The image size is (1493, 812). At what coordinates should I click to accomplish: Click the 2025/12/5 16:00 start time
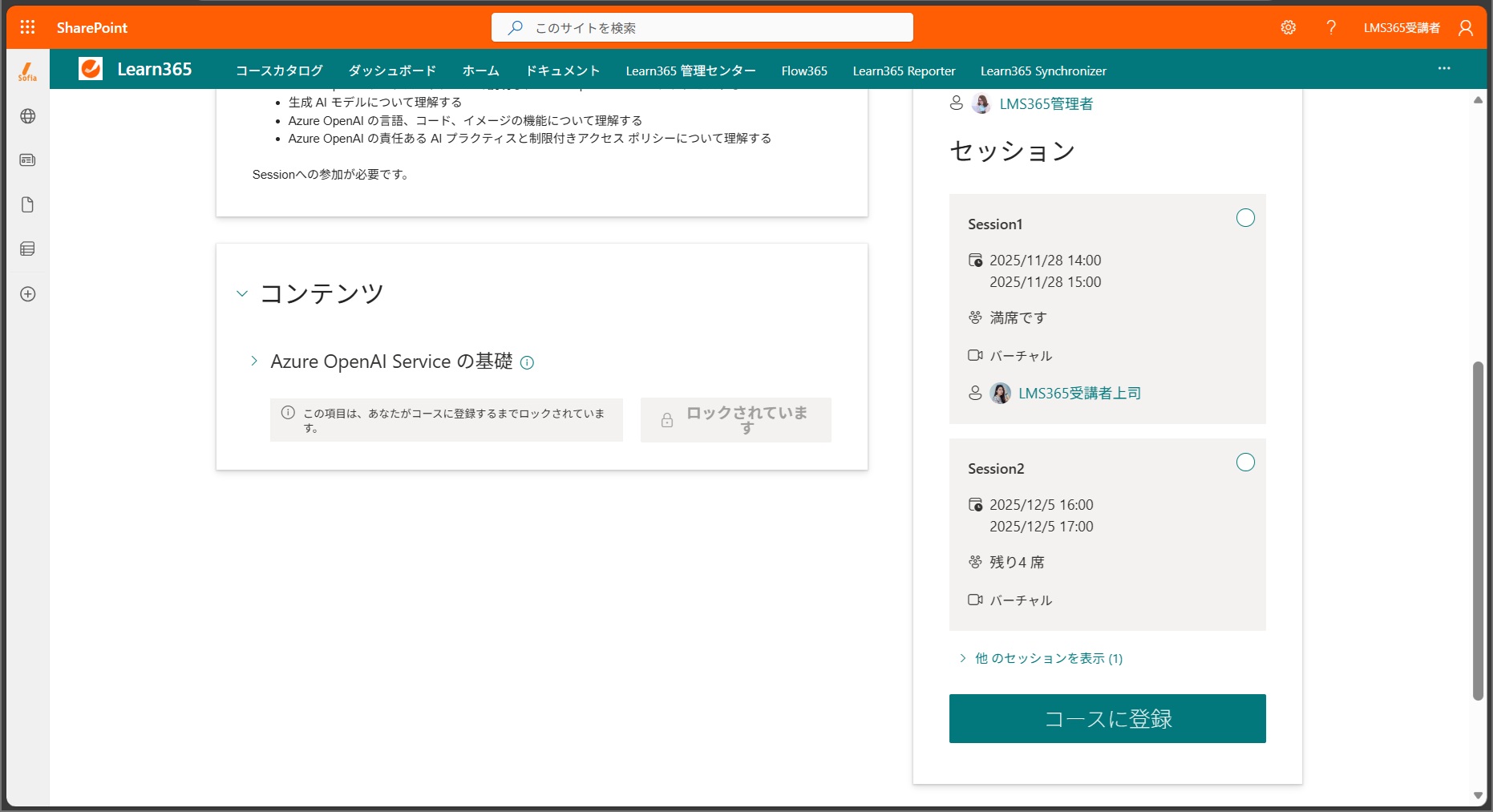tap(1041, 504)
